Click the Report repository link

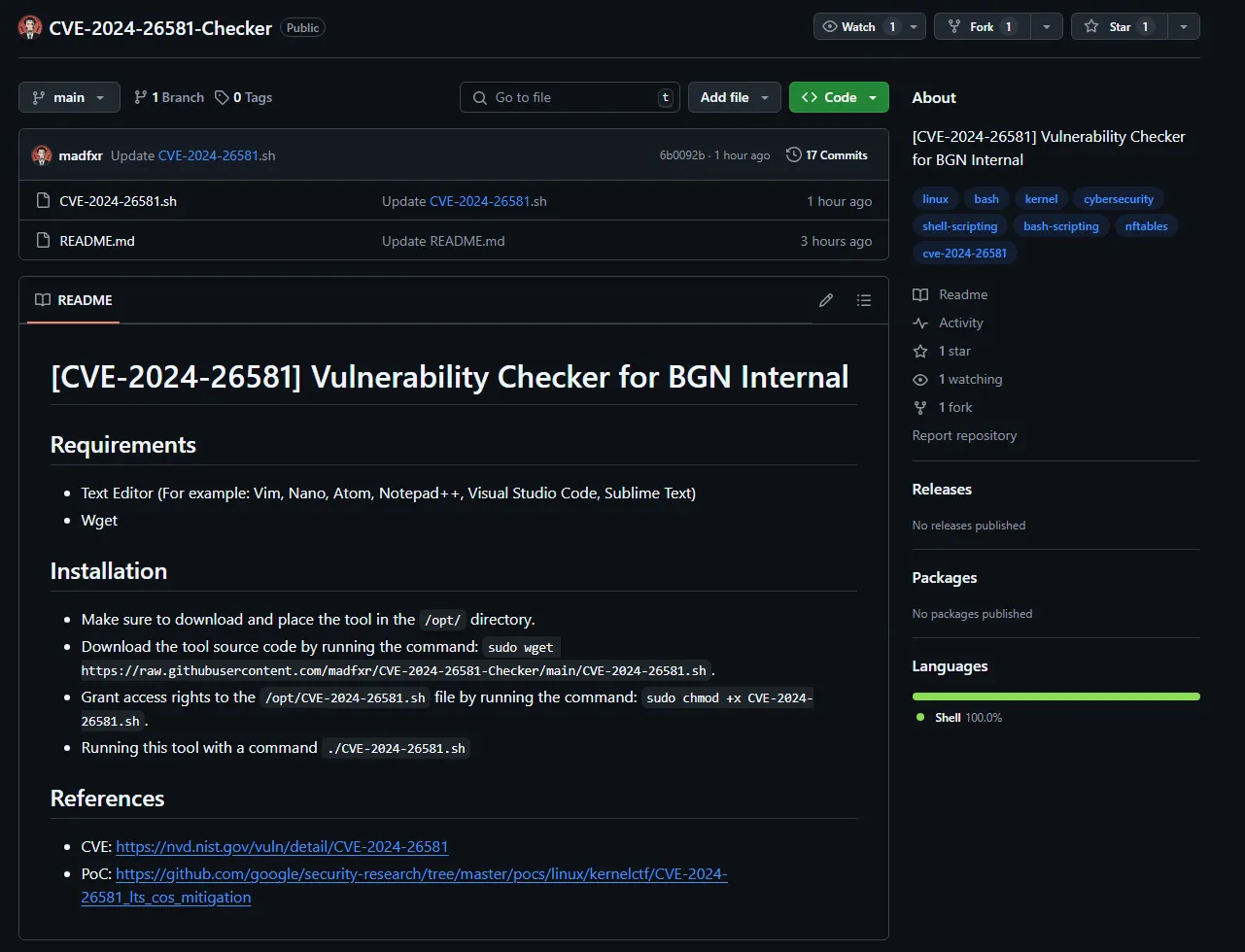tap(964, 435)
